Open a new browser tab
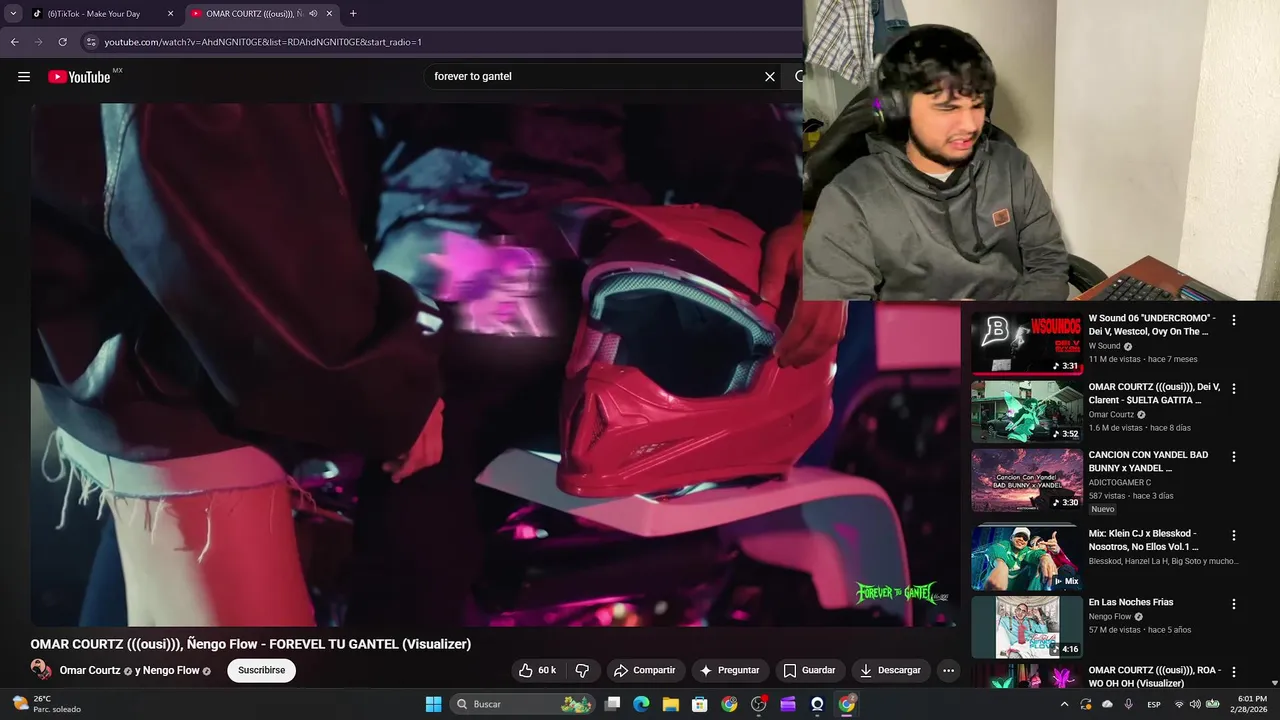 pos(353,14)
